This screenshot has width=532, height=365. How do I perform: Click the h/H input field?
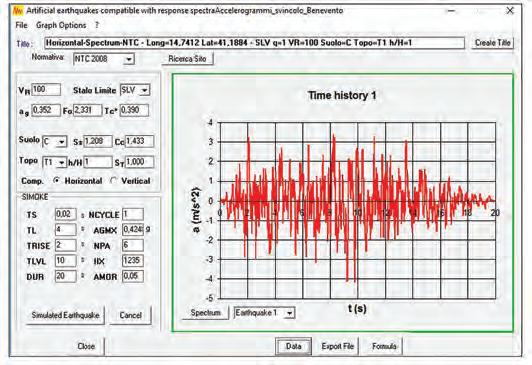click(x=98, y=162)
